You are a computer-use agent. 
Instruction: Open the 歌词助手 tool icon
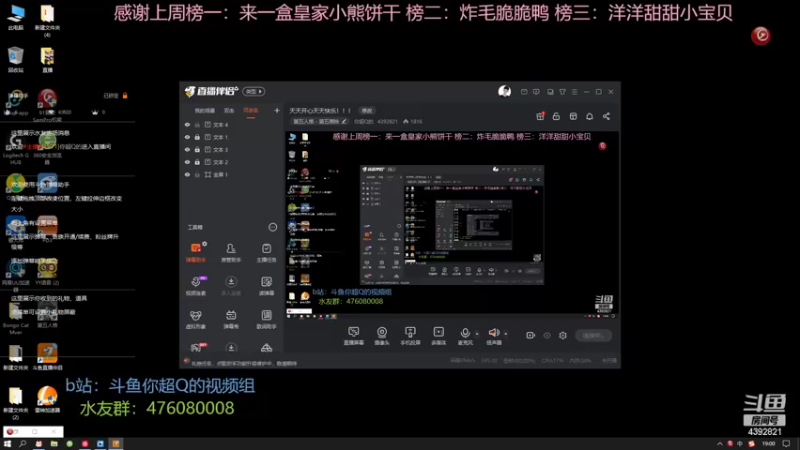(x=266, y=319)
